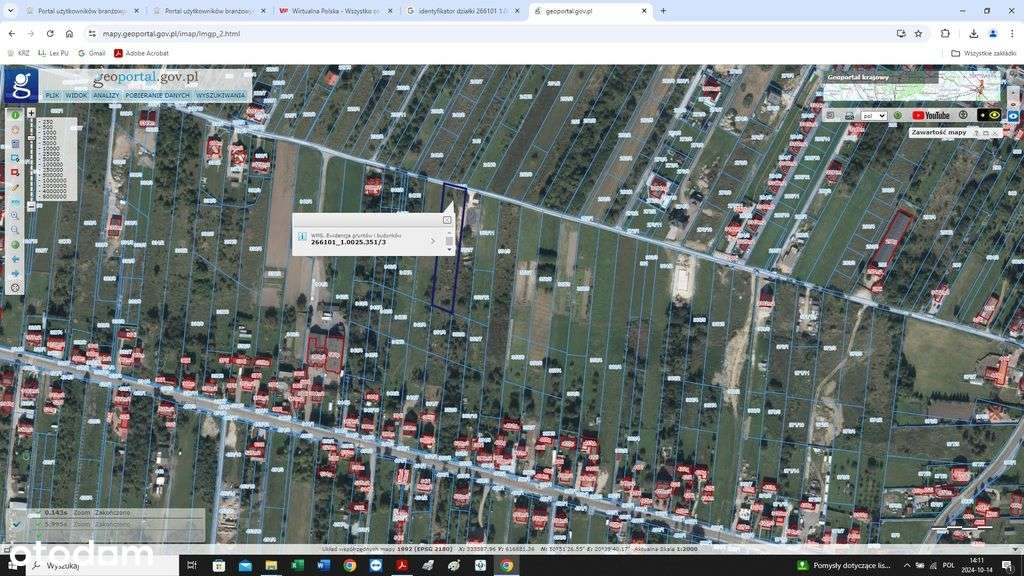
Task: Activate the magnifier zoom-out tool
Action: click(15, 229)
